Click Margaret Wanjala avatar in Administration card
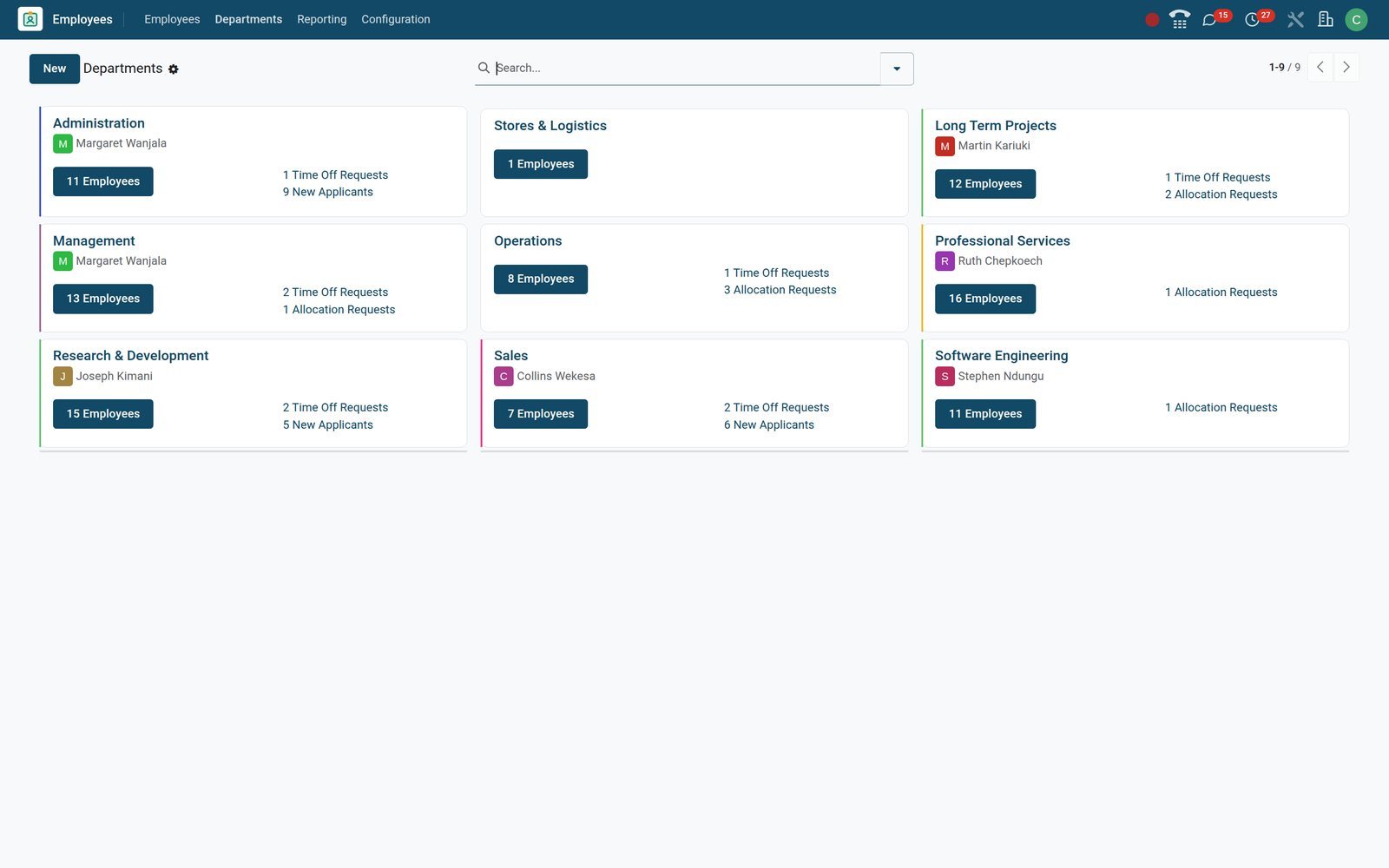The image size is (1389, 868). tap(63, 144)
